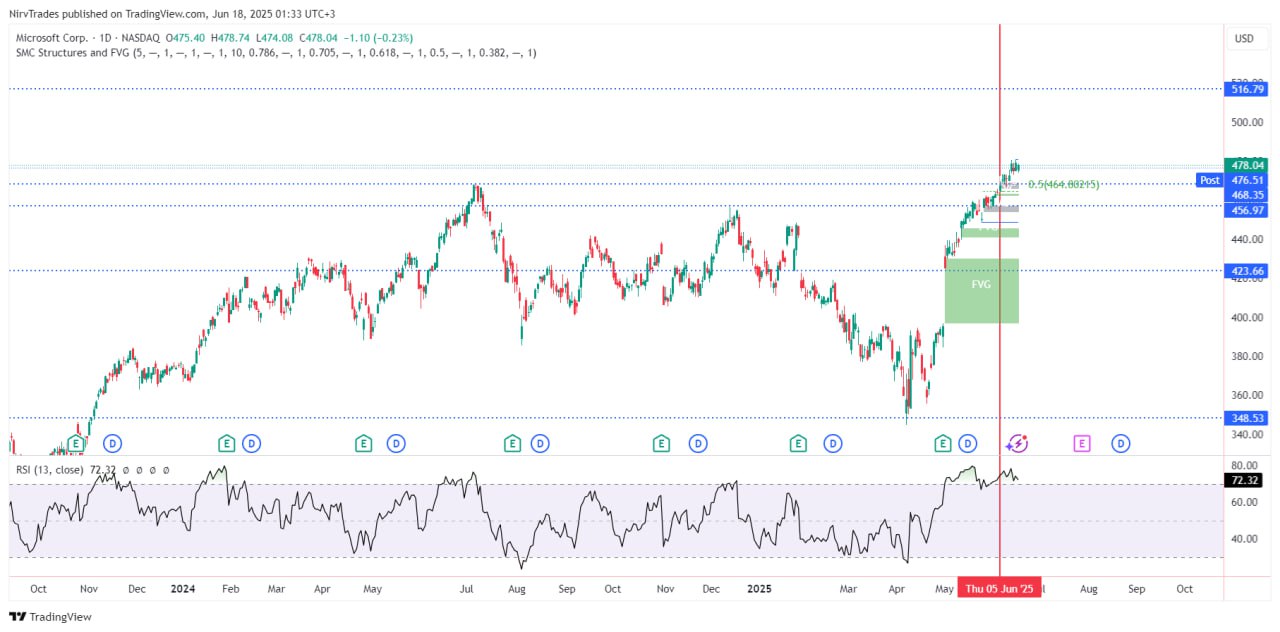Click the purple upcoming earnings E marker
Viewport: 1280px width, 632px height.
point(1081,443)
